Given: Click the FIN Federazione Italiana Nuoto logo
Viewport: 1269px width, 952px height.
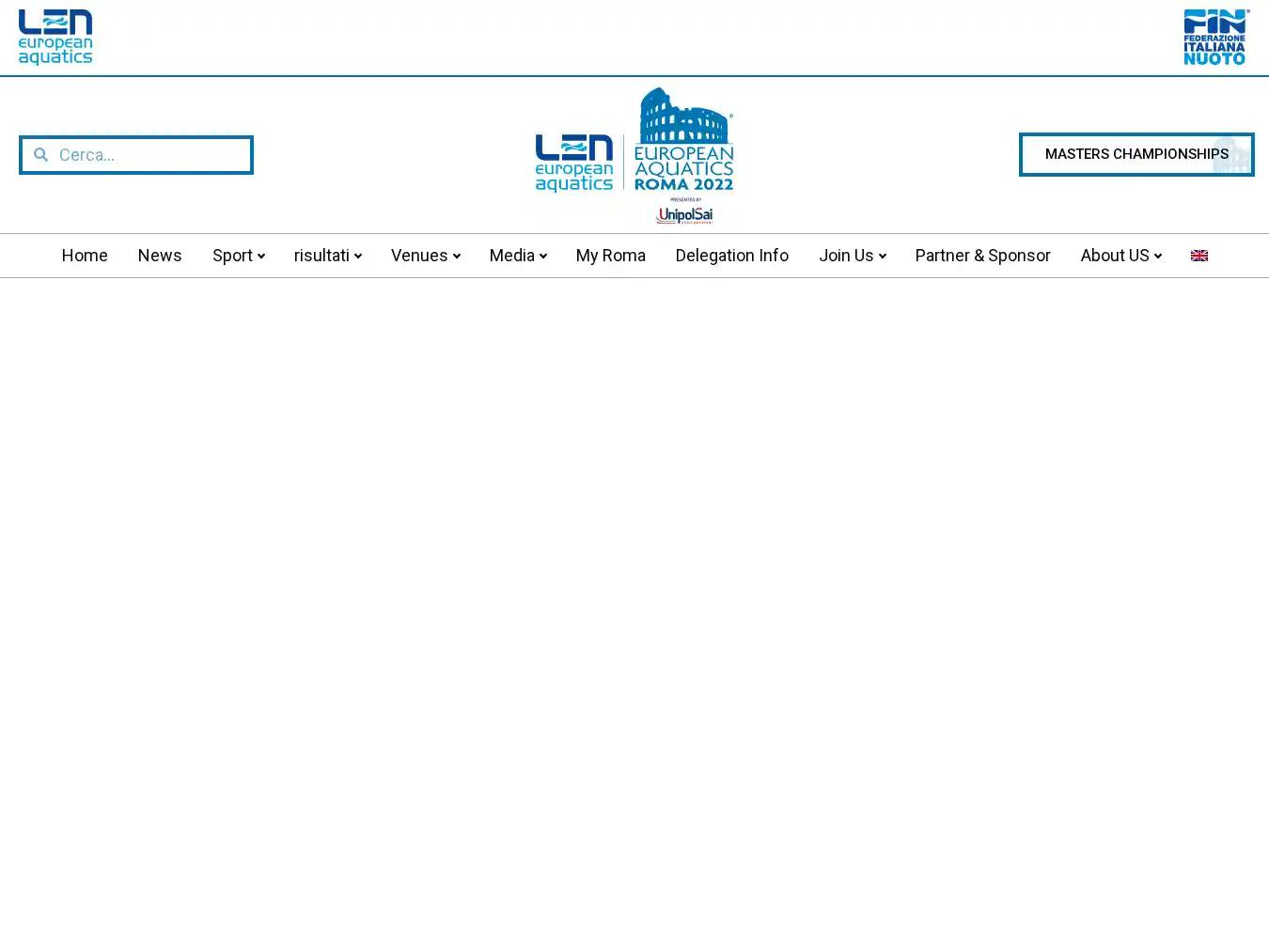Looking at the screenshot, I should click(x=1215, y=37).
